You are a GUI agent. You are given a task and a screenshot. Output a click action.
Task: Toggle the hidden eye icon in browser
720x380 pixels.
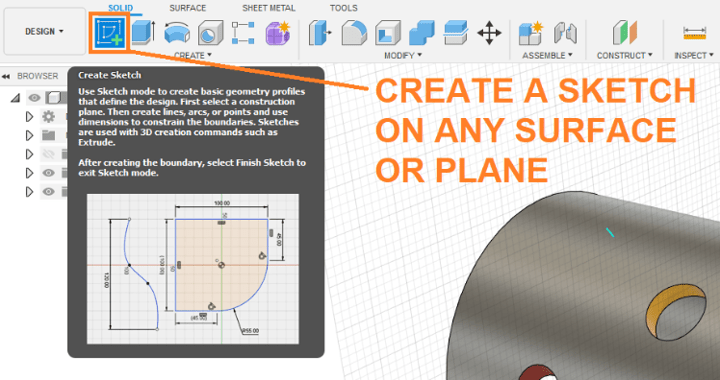click(48, 154)
